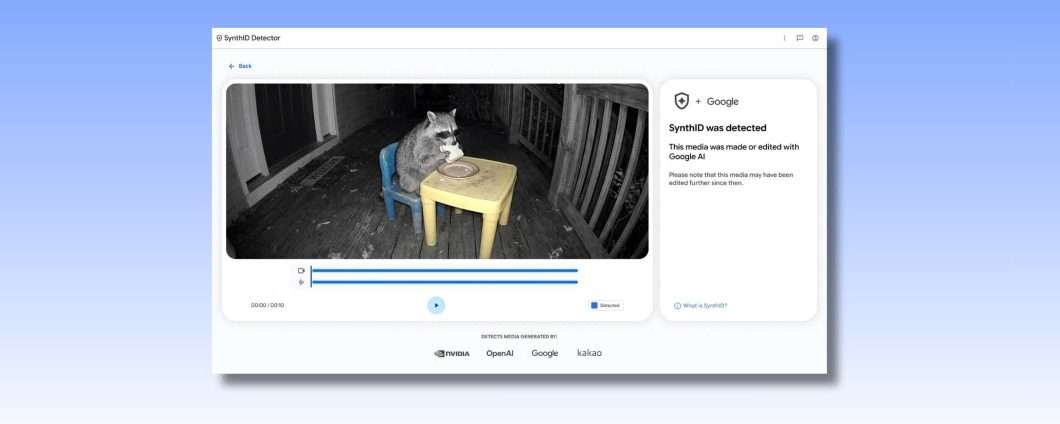
Task: Go back using the Back arrow link
Action: pyautogui.click(x=240, y=66)
